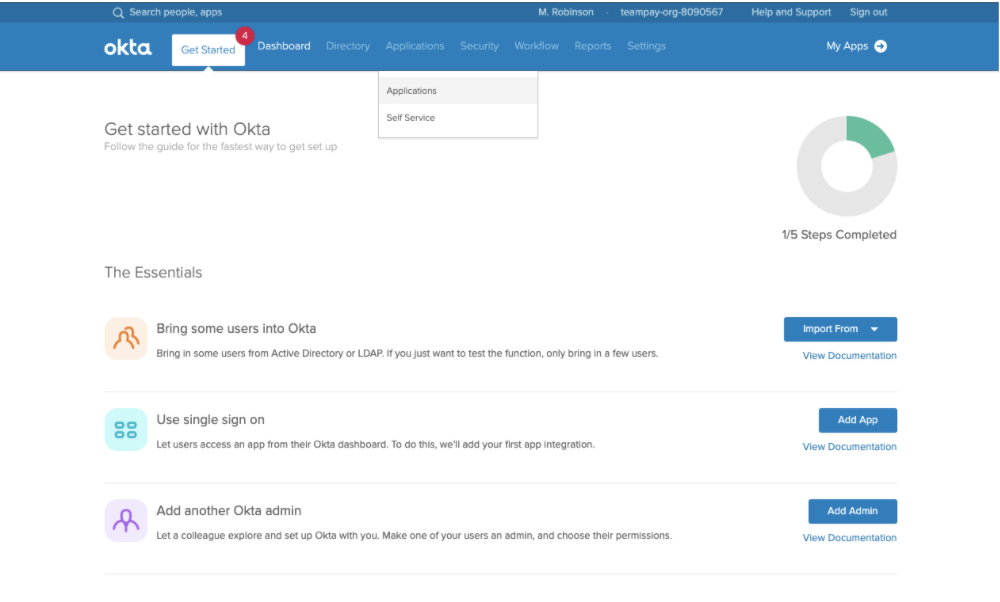Open the Security navigation menu
This screenshot has height=602, width=1000.
(479, 46)
